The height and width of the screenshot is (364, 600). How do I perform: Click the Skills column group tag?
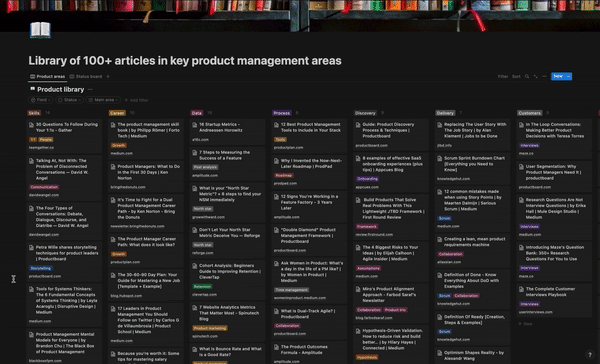(34, 113)
